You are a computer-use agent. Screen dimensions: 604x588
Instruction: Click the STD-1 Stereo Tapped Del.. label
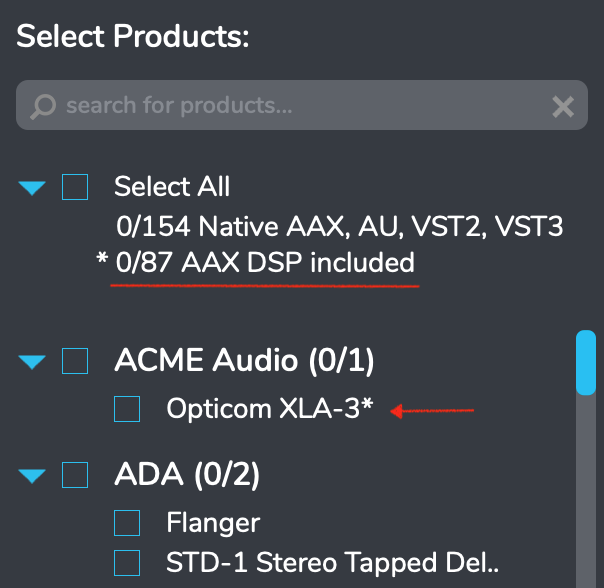click(332, 563)
